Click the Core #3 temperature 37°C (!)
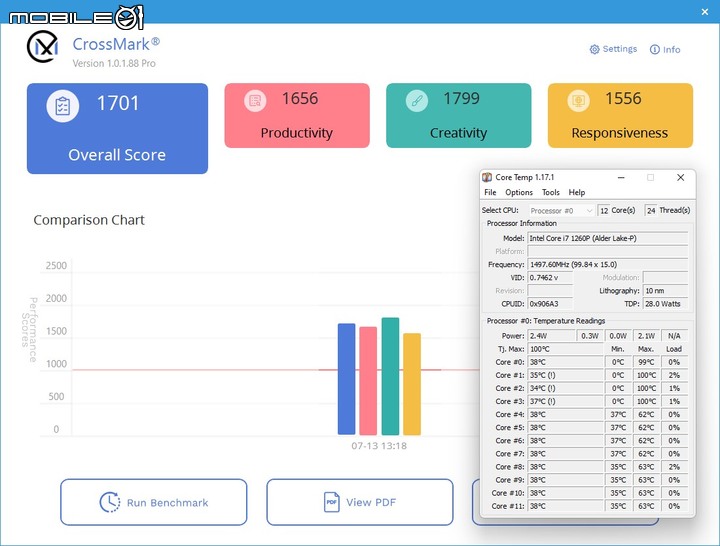The image size is (720, 546). [x=565, y=401]
